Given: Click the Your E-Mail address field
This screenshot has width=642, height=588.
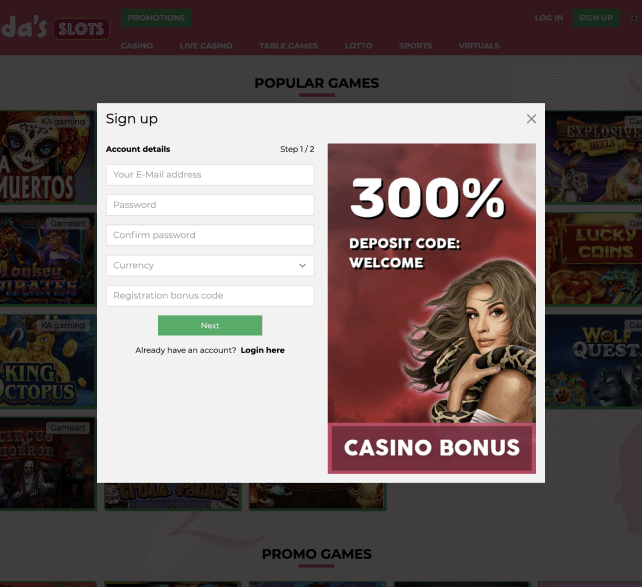Looking at the screenshot, I should coord(210,175).
